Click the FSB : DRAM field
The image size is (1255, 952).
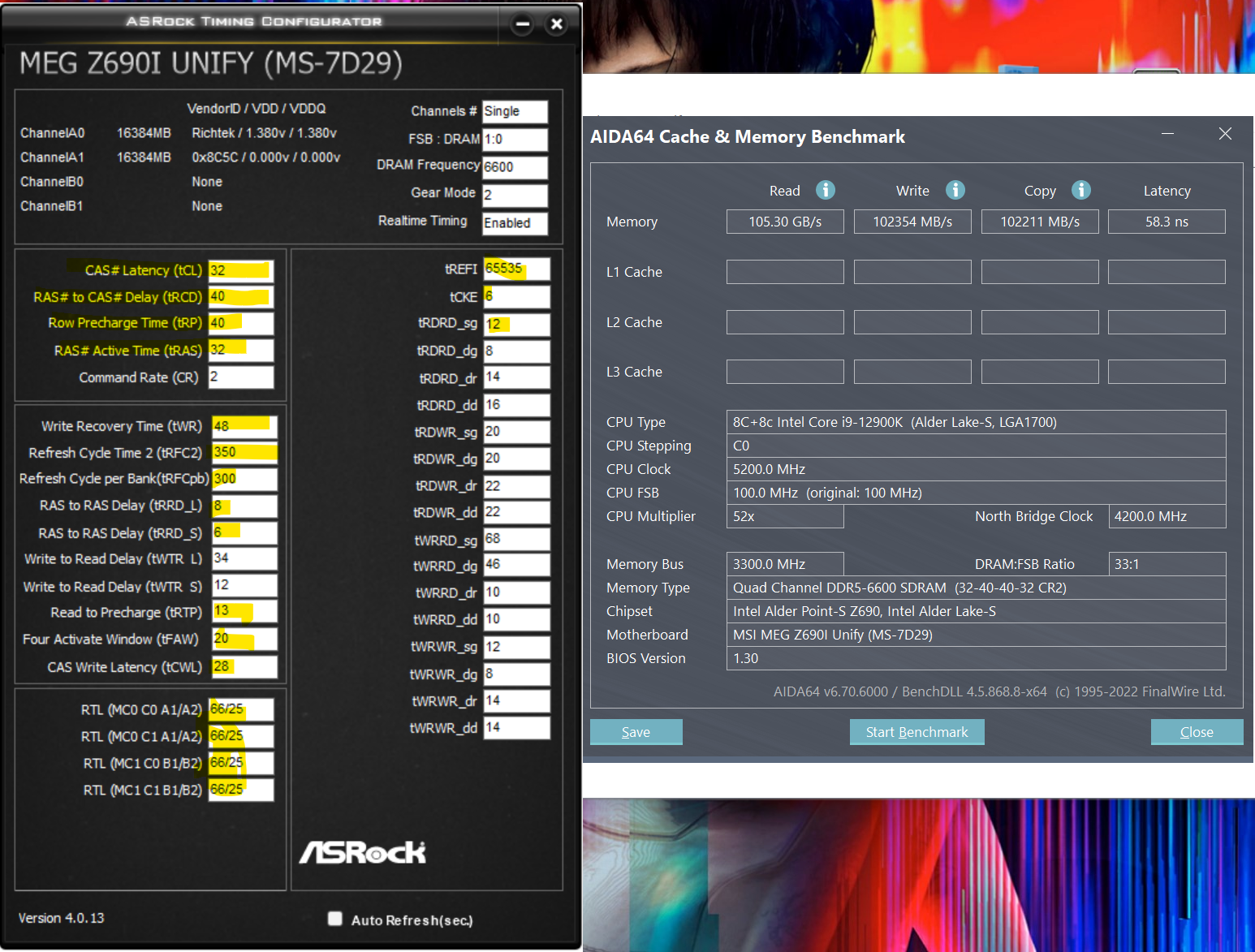515,140
